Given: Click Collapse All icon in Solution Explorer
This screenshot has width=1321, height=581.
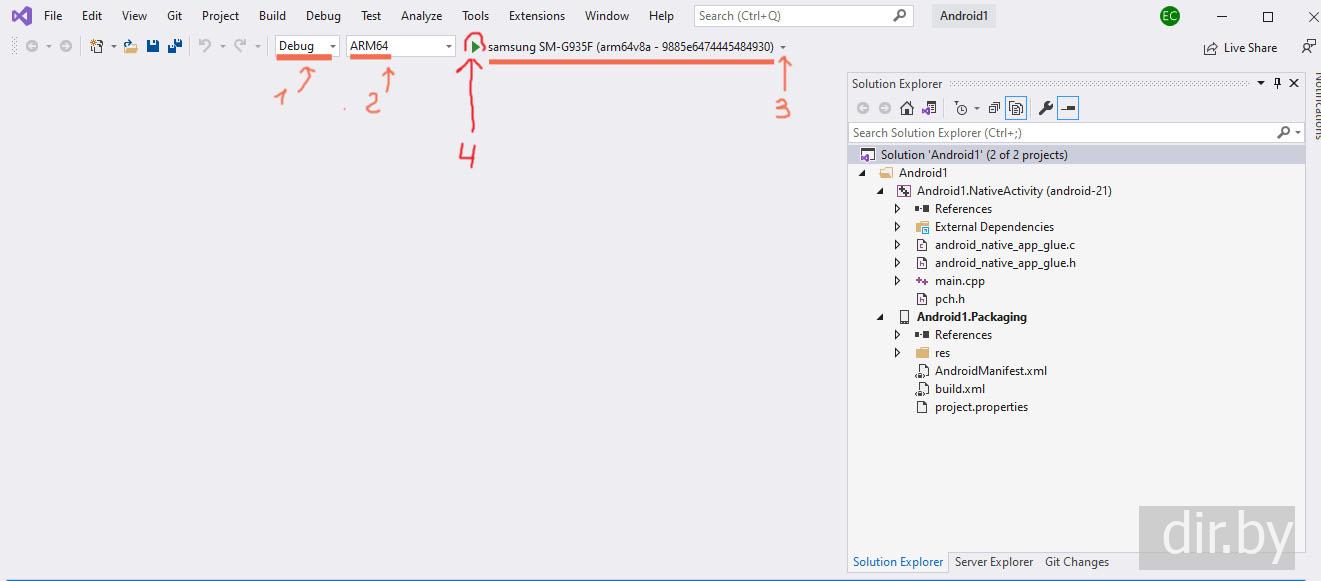Looking at the screenshot, I should click(994, 108).
